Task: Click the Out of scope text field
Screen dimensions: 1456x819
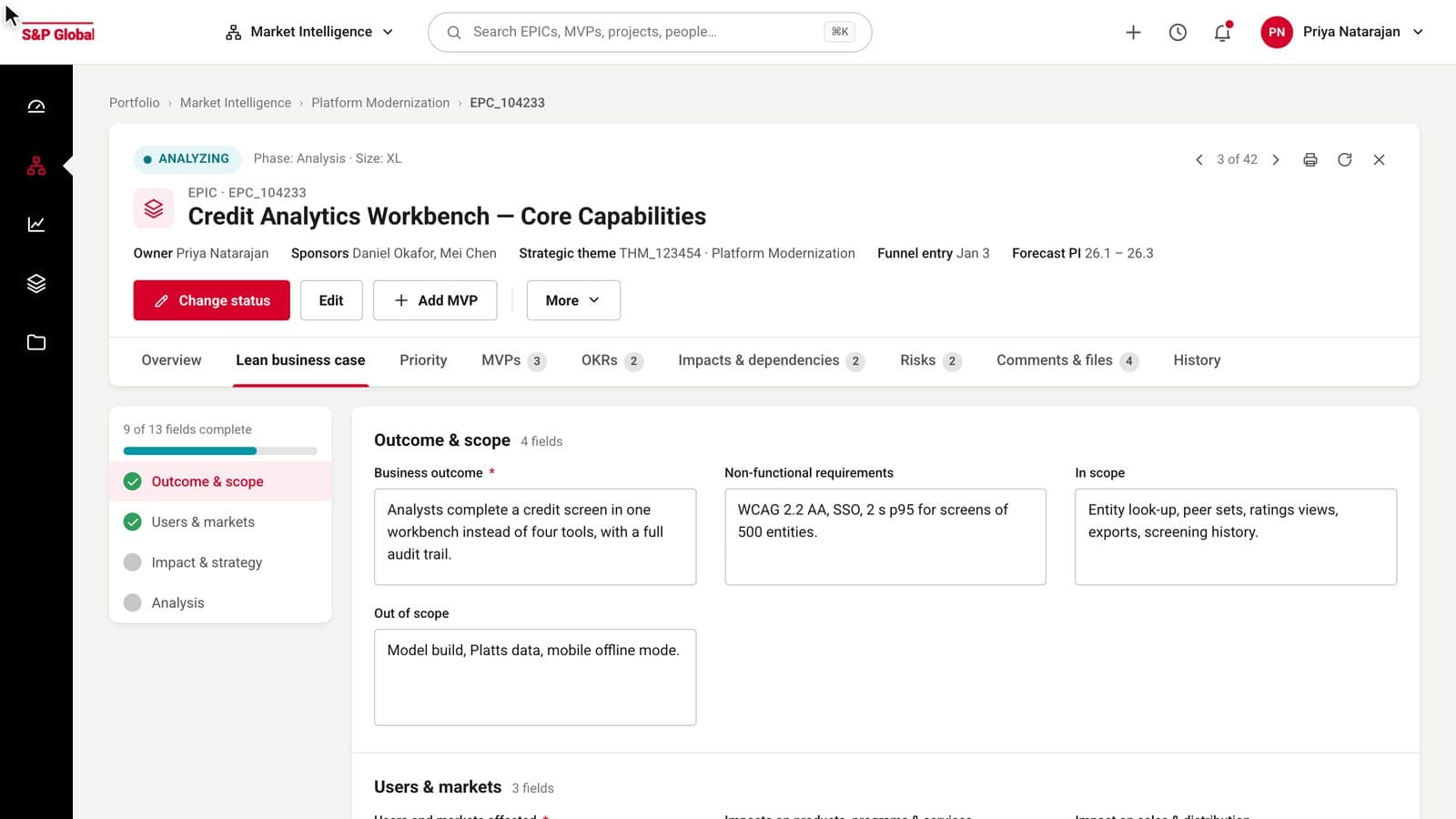Action: click(535, 677)
